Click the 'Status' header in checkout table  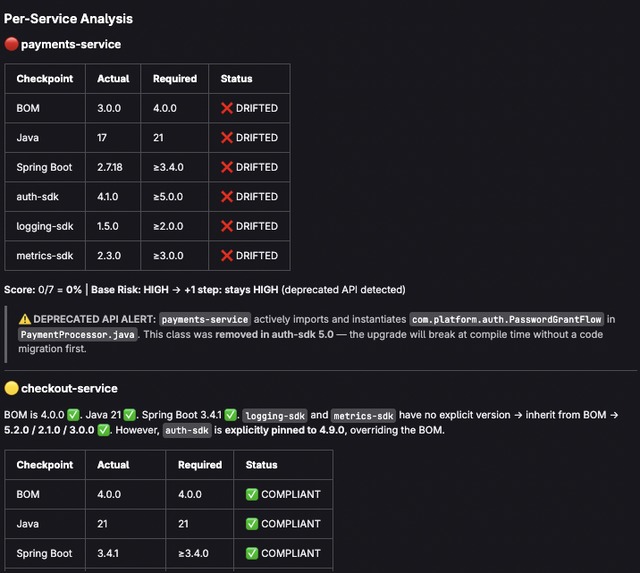(261, 465)
